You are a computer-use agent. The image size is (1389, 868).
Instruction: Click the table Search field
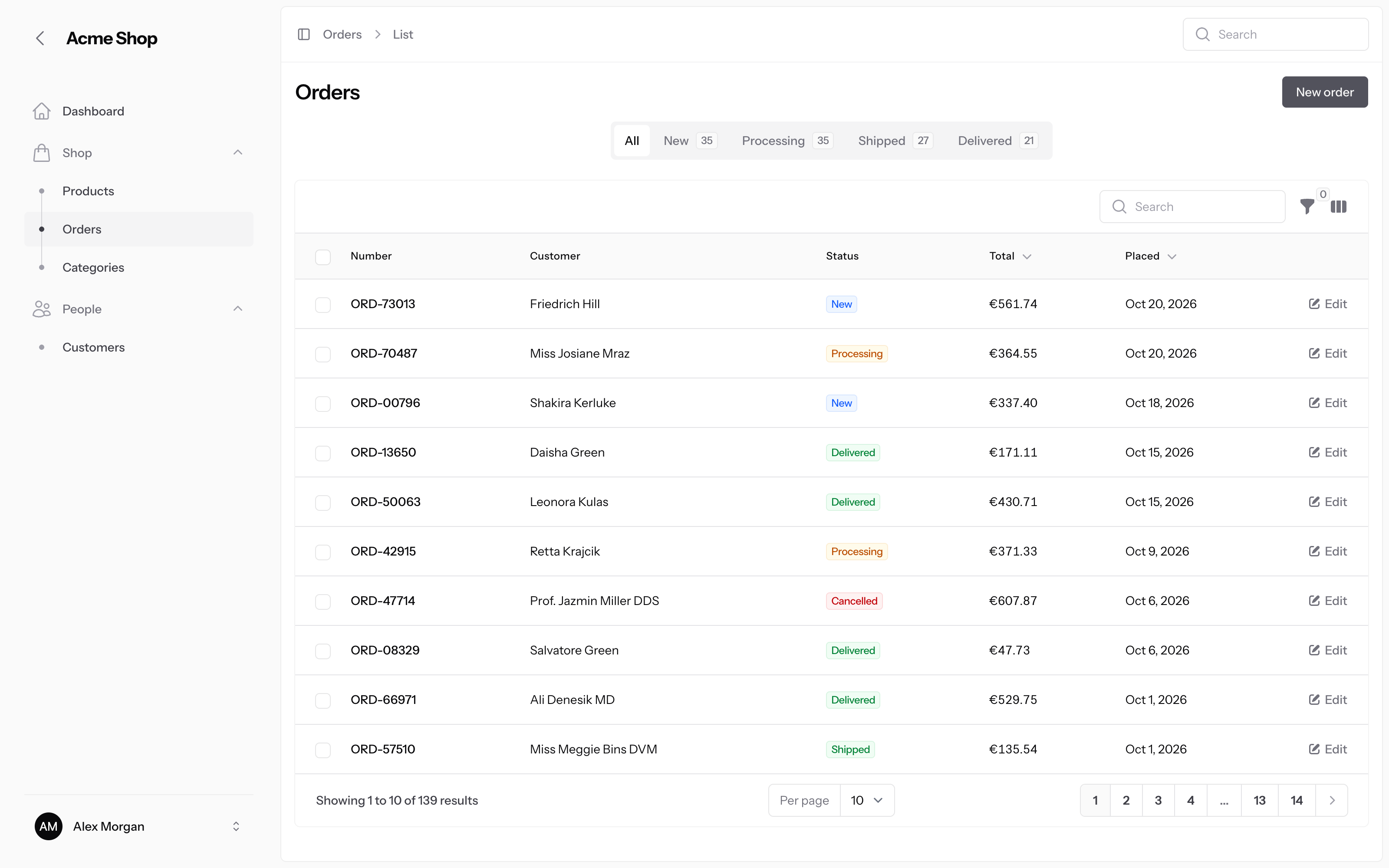(1192, 207)
